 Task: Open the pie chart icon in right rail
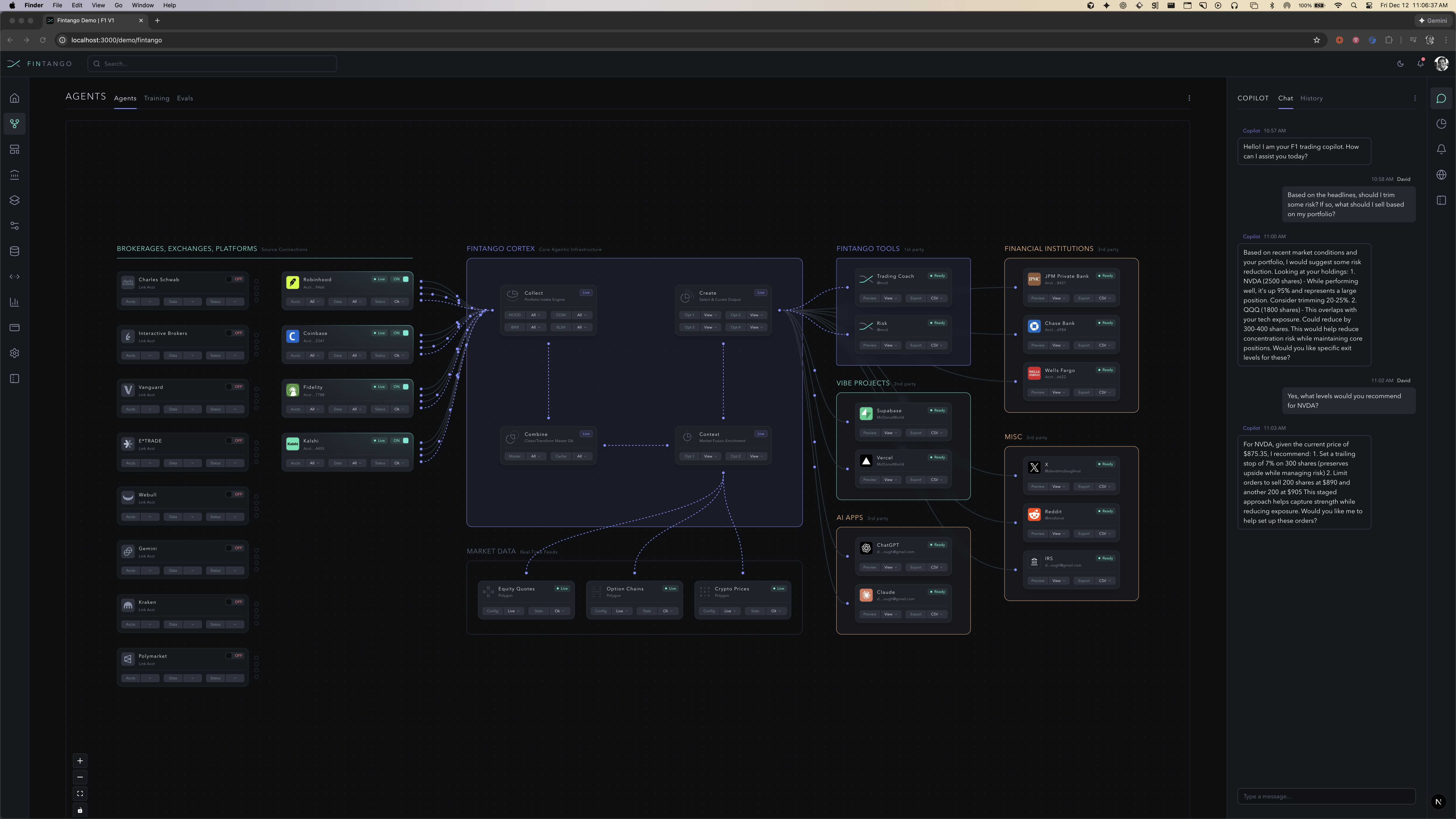pos(1441,124)
